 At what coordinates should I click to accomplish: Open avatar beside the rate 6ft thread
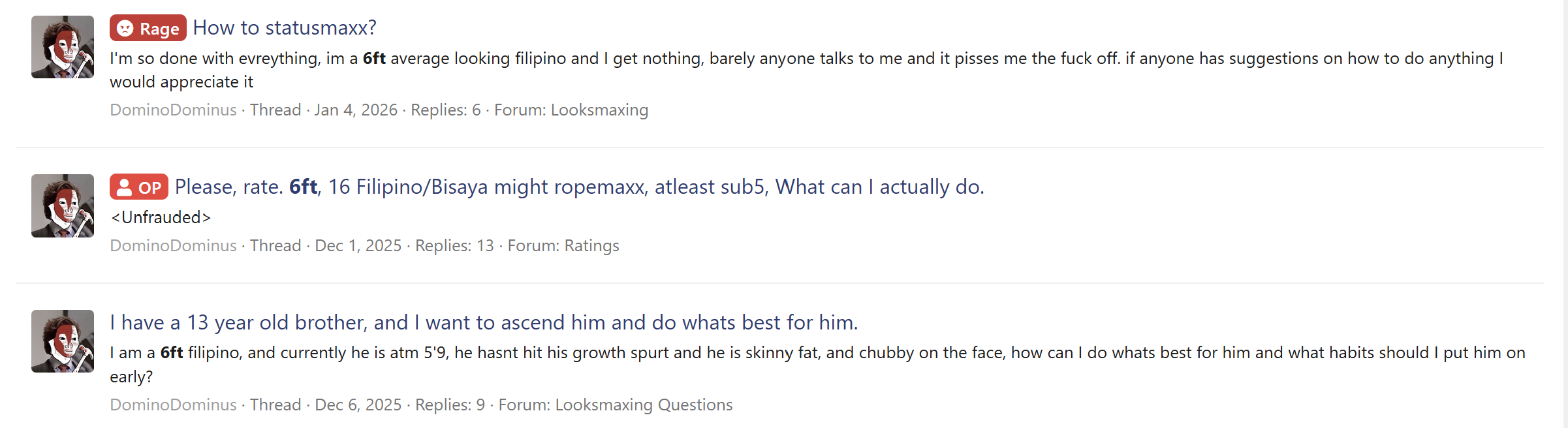point(63,206)
